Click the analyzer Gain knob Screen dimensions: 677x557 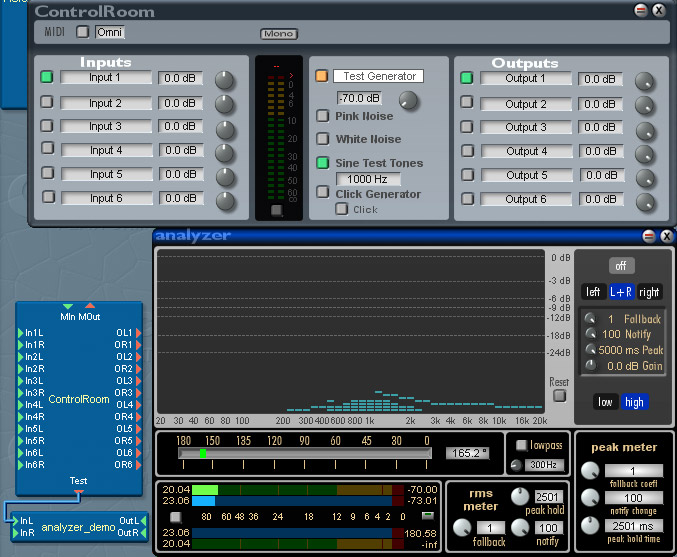pos(591,366)
